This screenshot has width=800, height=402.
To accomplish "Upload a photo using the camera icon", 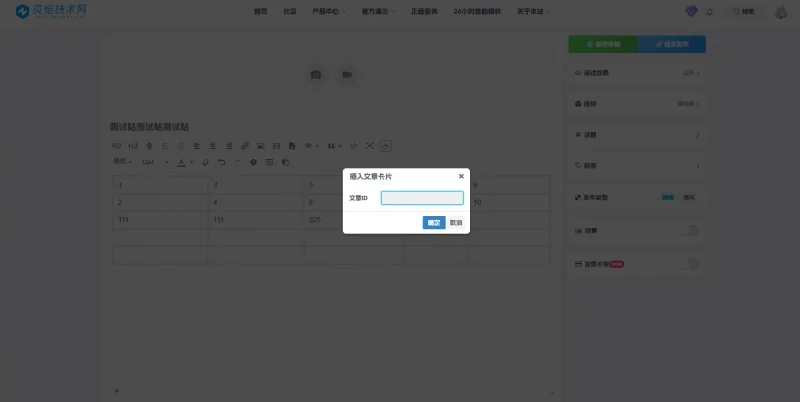I will 316,75.
